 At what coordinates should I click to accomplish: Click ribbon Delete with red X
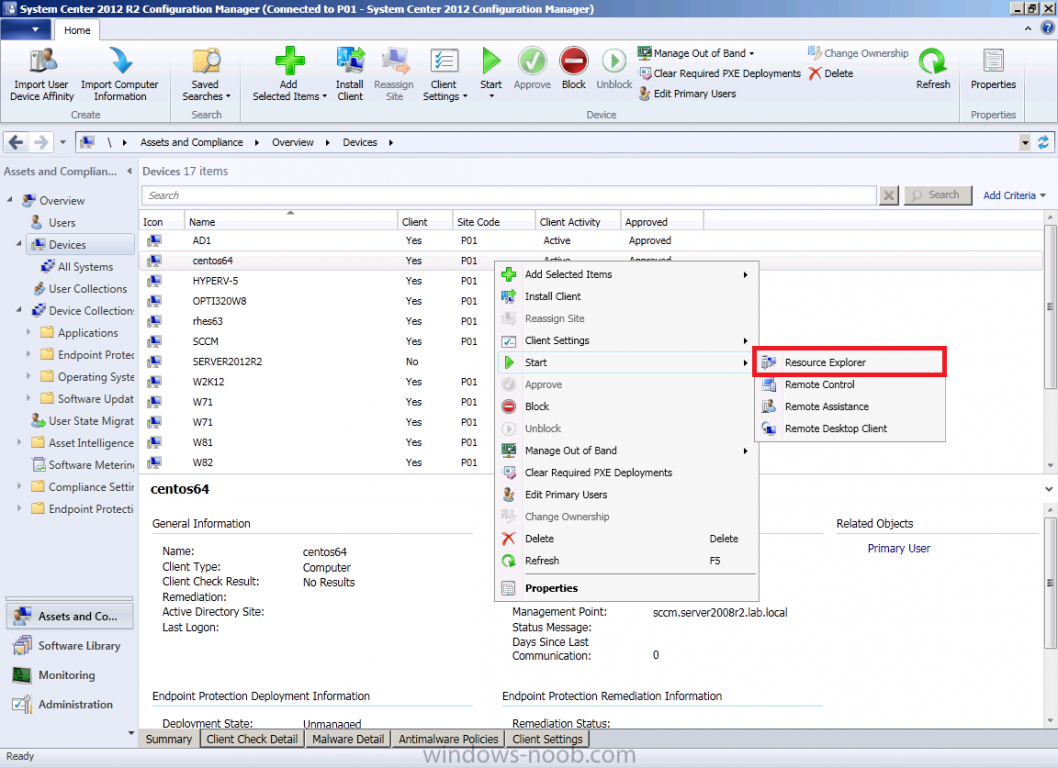click(831, 73)
